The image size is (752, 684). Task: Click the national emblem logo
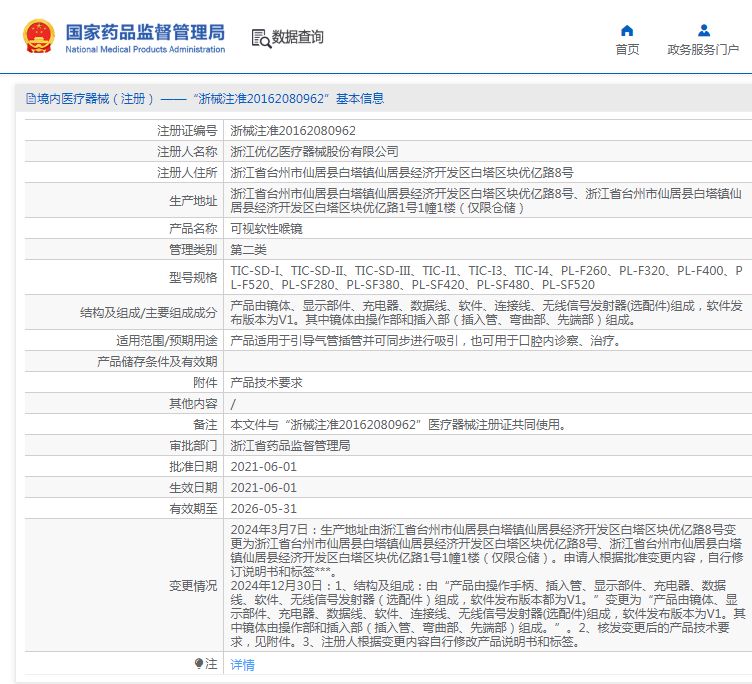(x=38, y=36)
